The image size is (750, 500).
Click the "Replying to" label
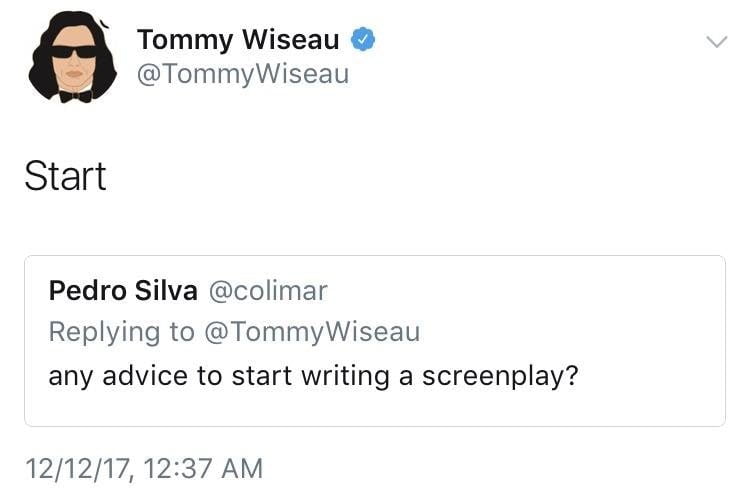coord(122,332)
